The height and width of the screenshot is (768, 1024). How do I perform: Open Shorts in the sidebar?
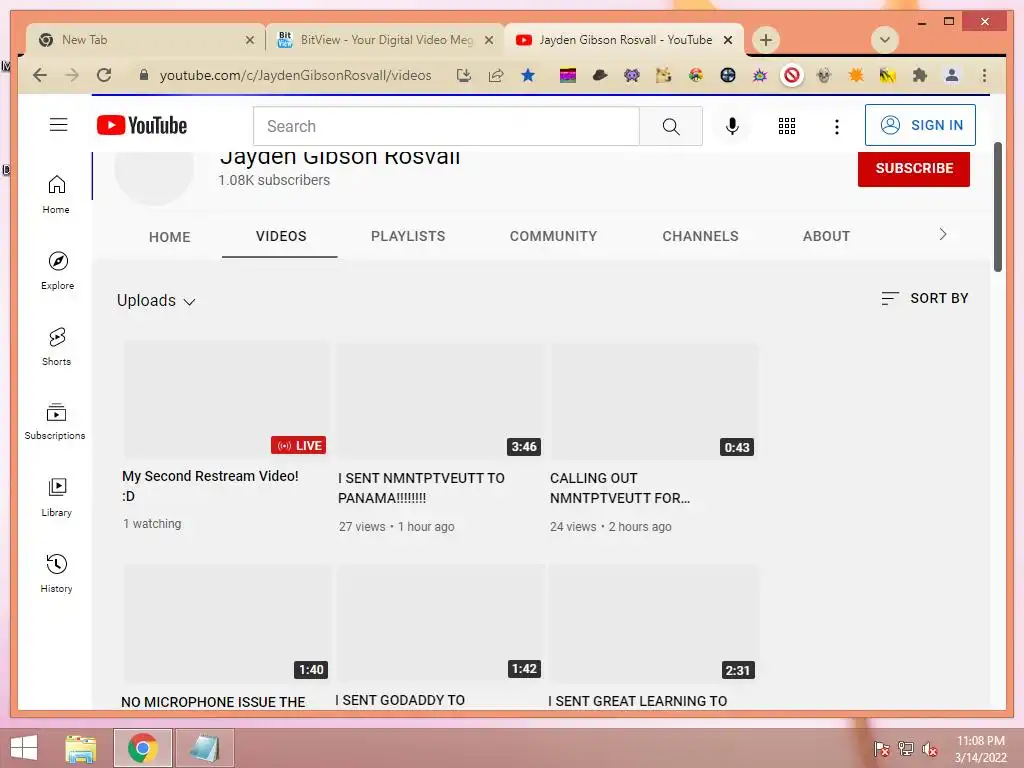coord(57,347)
